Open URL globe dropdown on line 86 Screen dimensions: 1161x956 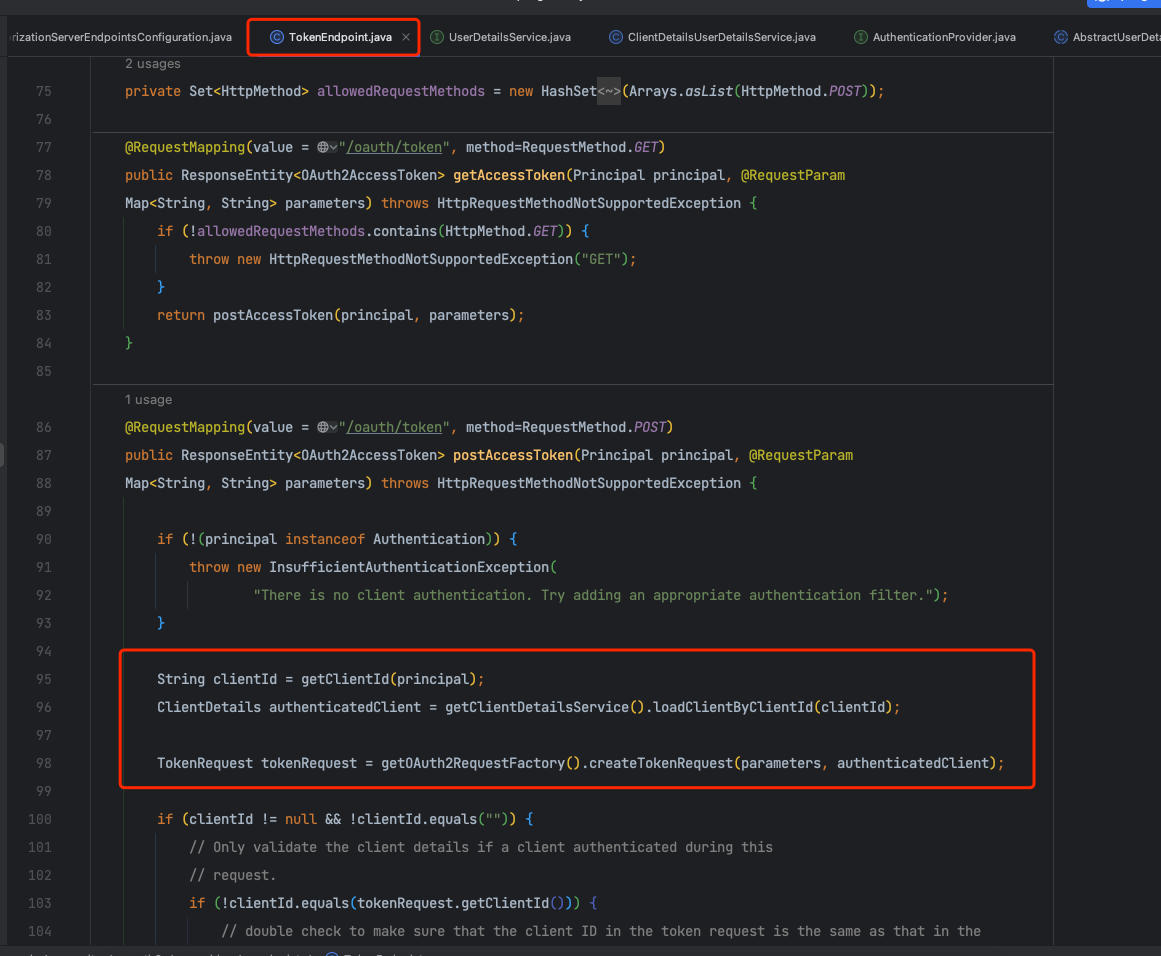(327, 427)
